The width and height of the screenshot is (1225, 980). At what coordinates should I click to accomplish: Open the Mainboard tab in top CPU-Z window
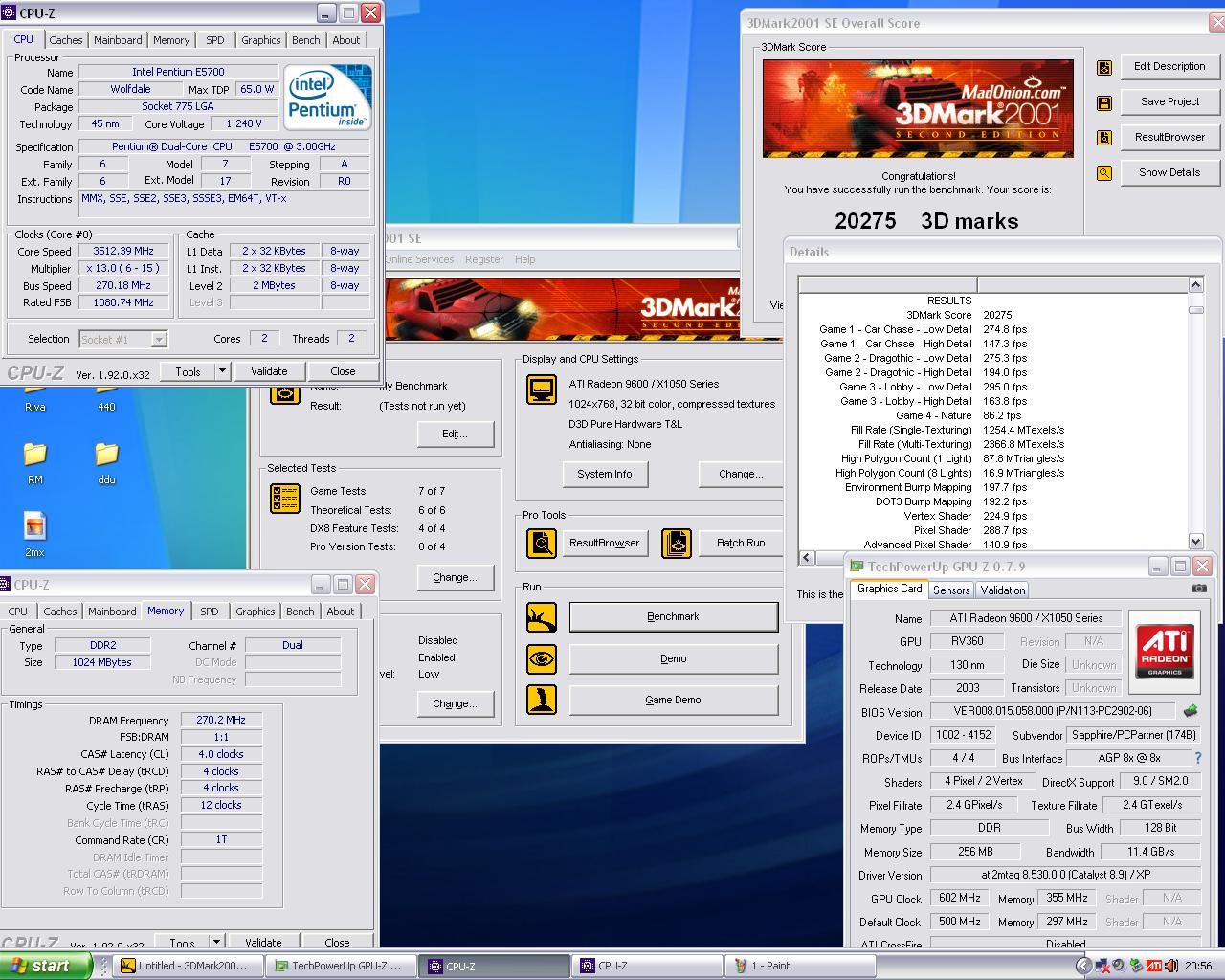coord(118,40)
